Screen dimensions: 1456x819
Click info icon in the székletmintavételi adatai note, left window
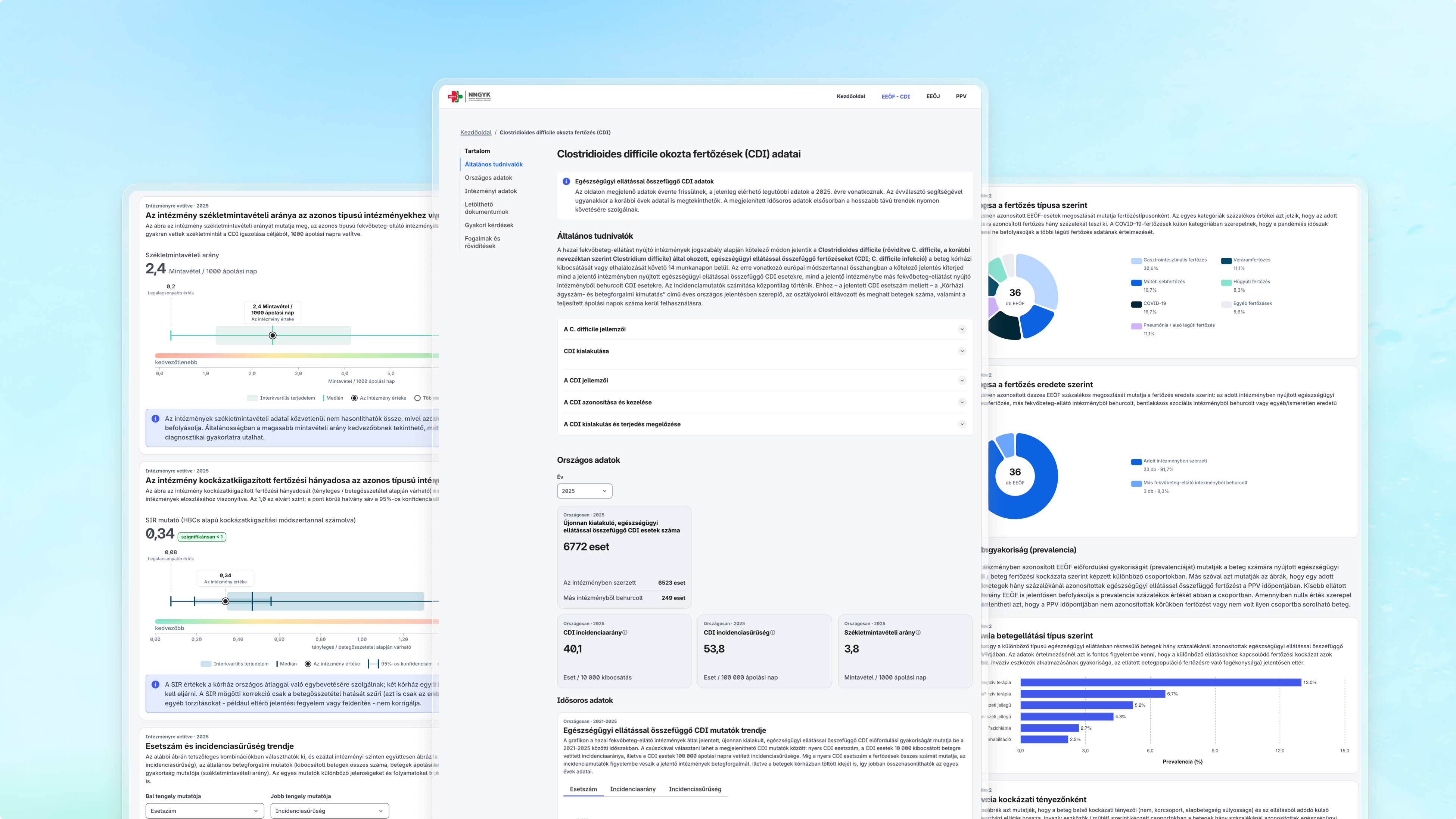coord(155,419)
